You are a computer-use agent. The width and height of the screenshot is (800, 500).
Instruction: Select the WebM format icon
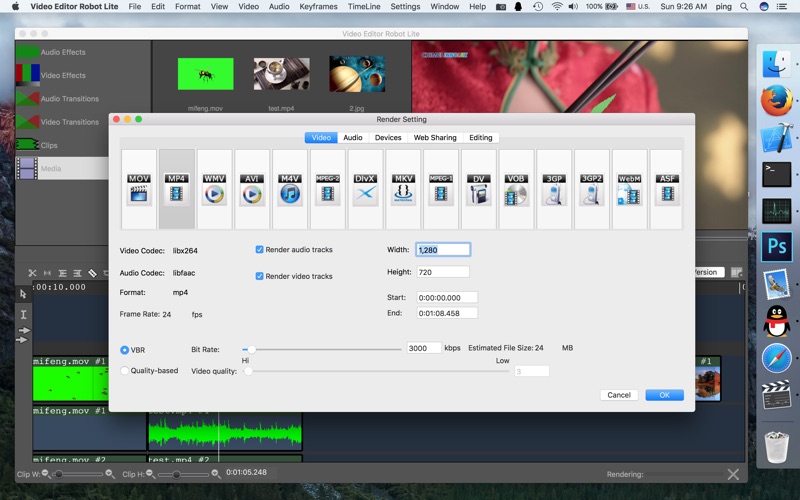pyautogui.click(x=630, y=189)
